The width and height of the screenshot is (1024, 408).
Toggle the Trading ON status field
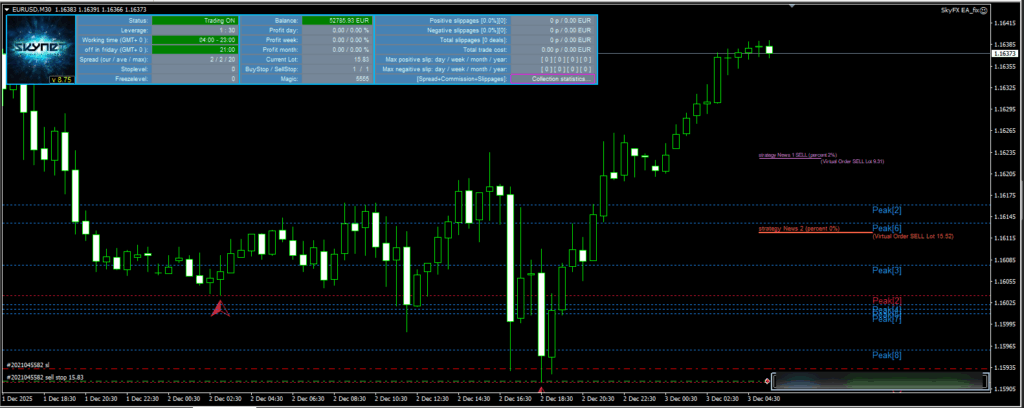click(x=191, y=20)
